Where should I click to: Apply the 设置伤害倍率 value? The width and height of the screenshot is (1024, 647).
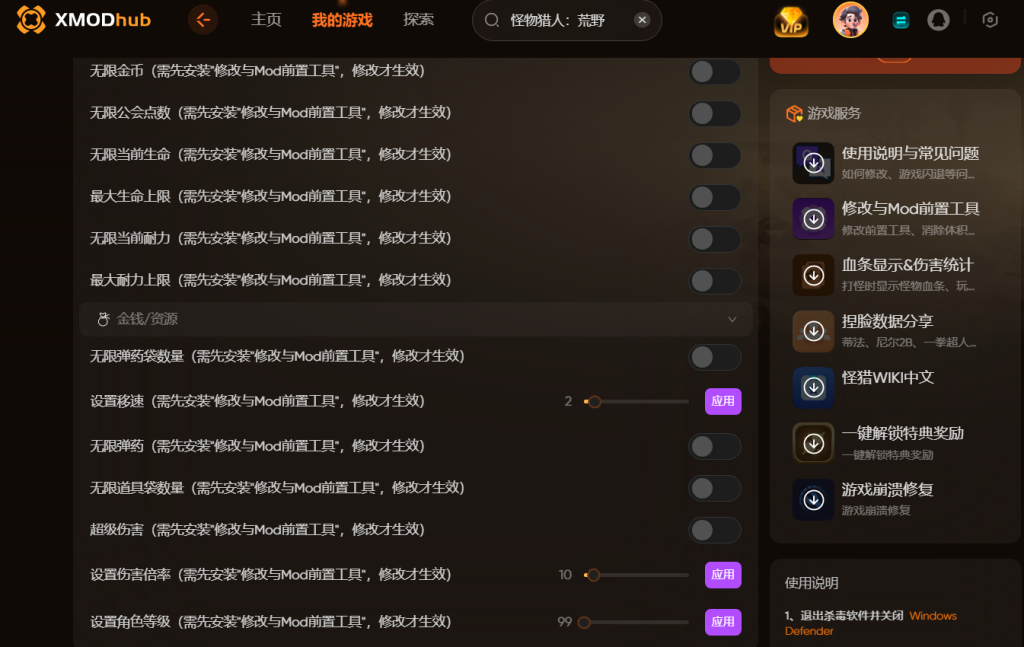pos(723,575)
